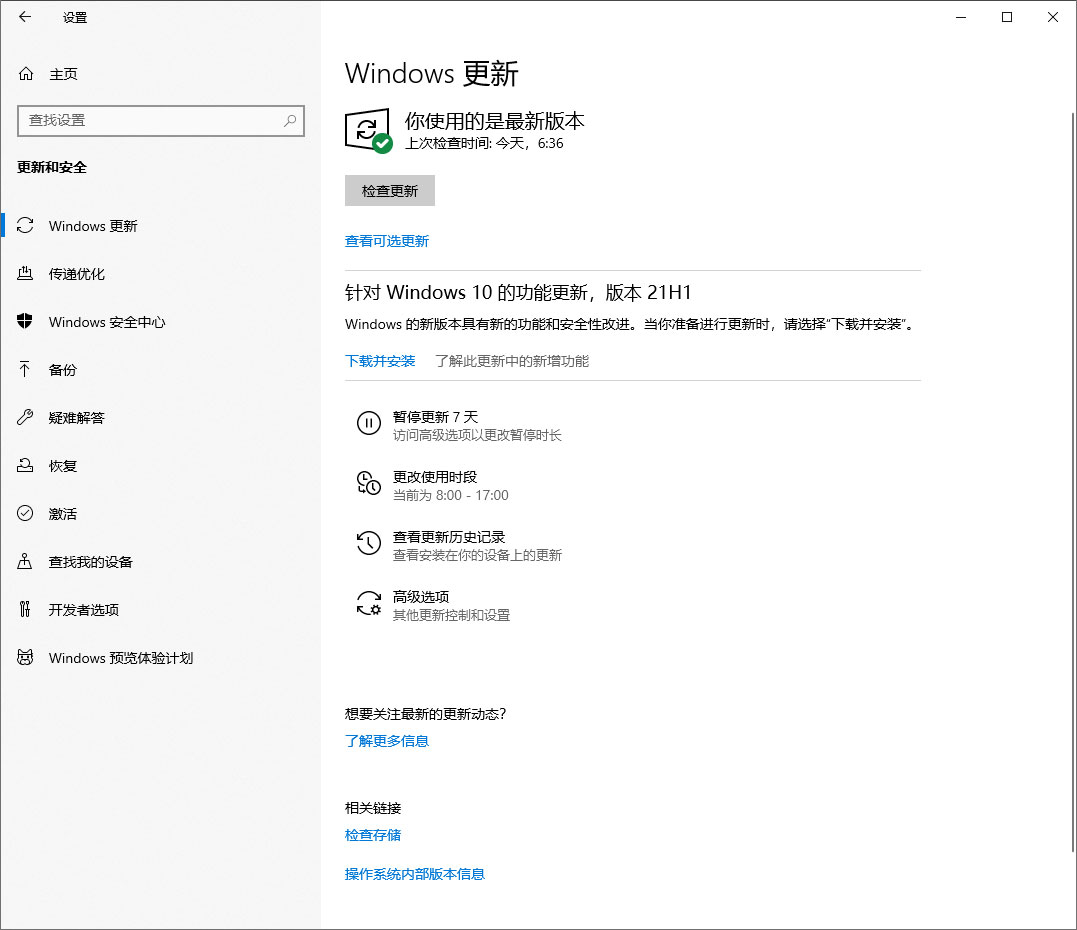
Task: 点击暂停更新 7 天的暂停图标
Action: coord(369,423)
